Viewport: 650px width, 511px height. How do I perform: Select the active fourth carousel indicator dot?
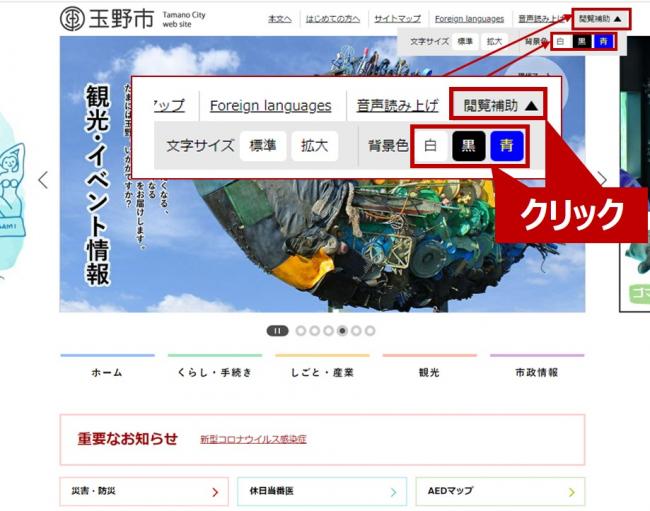[342, 331]
